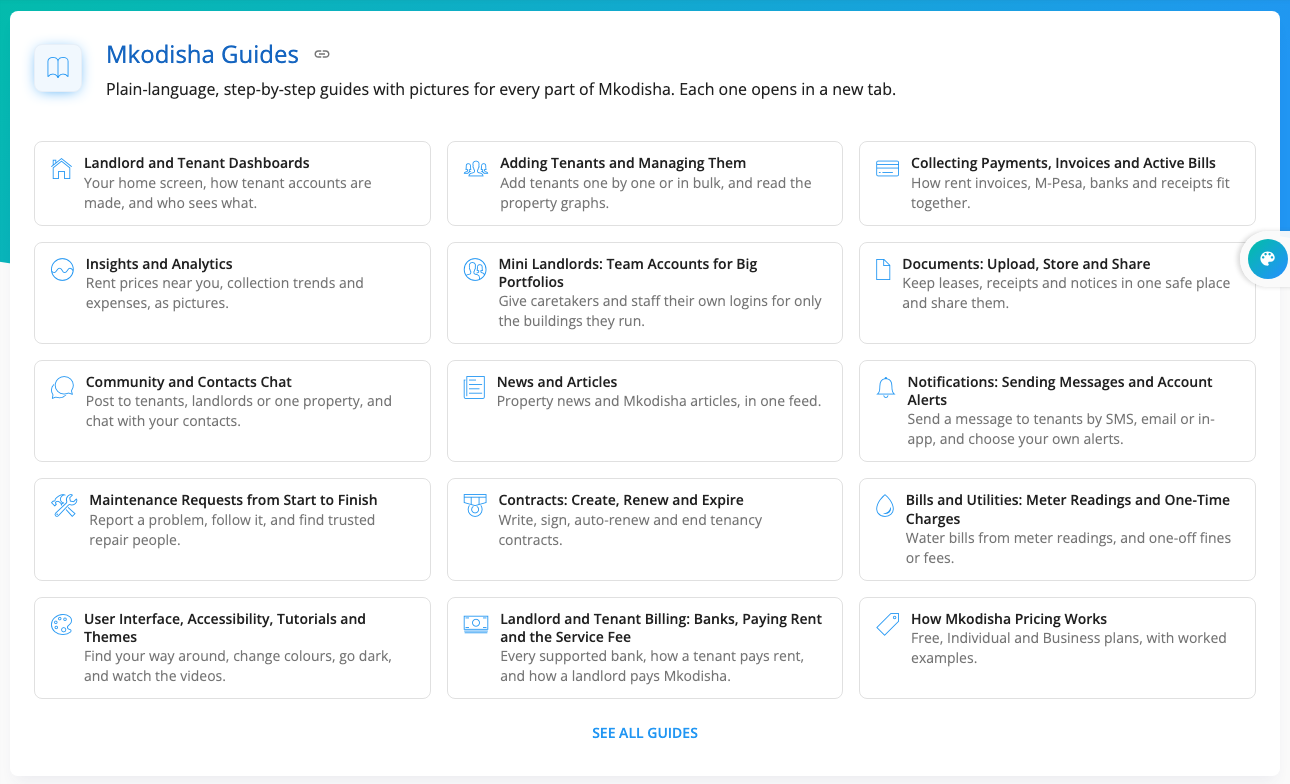Open Notifications: Sending Messages and Account Alerts
Image resolution: width=1290 pixels, height=784 pixels.
pyautogui.click(x=1060, y=391)
